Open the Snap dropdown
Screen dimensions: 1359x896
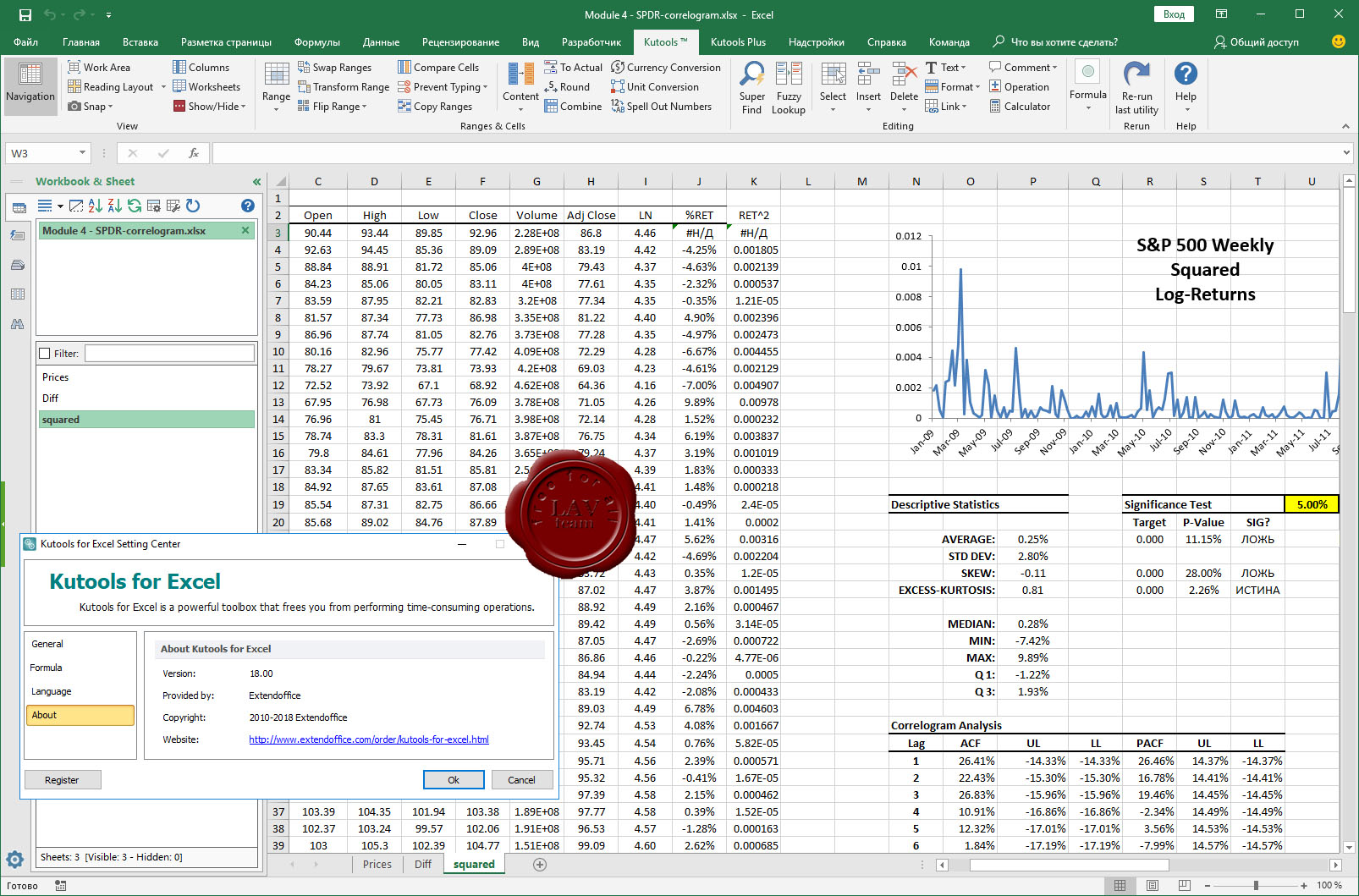click(x=91, y=107)
